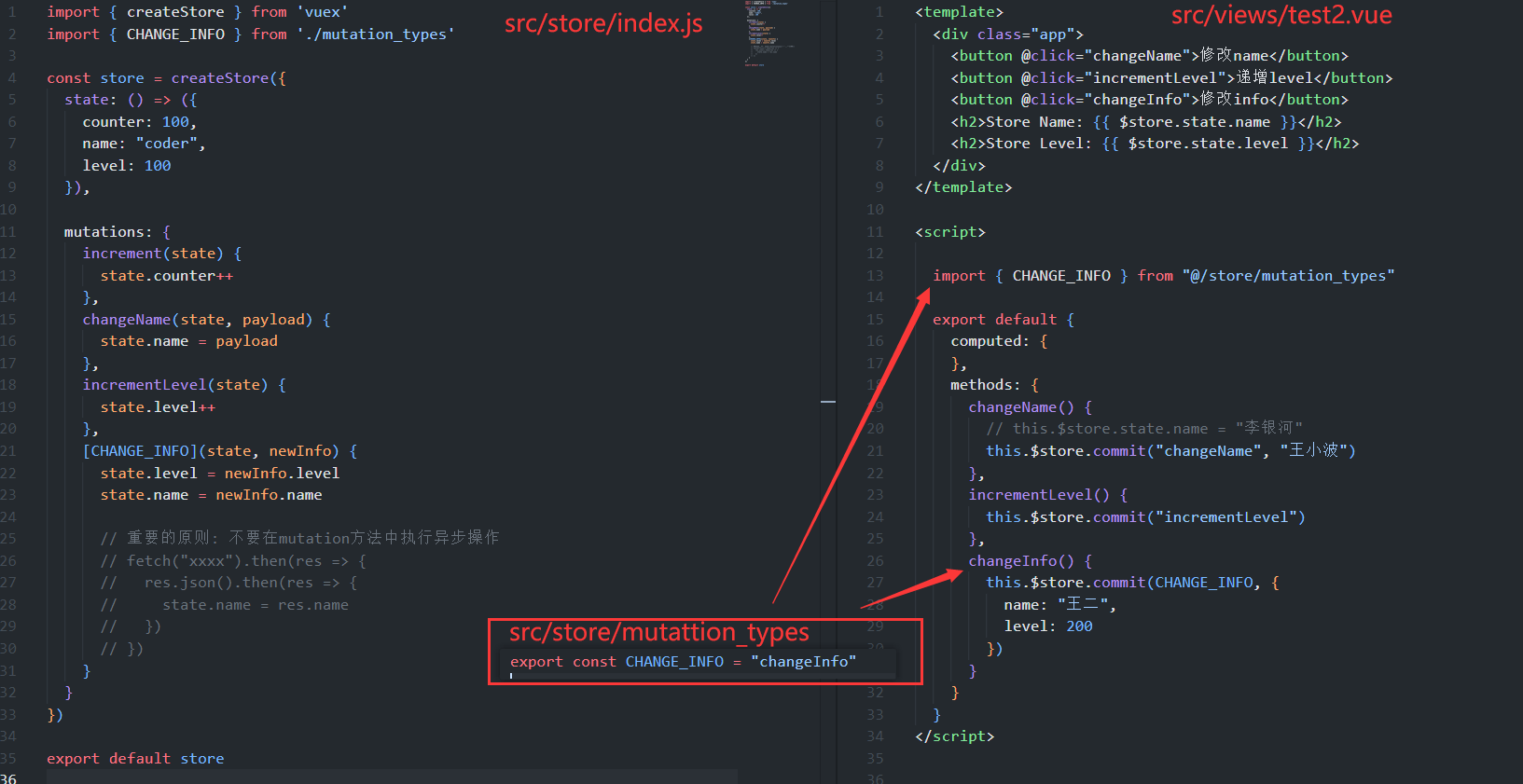Click the commented '// fetch("xxxx").then(res => {' line
This screenshot has height=784, width=1523.
point(233,561)
